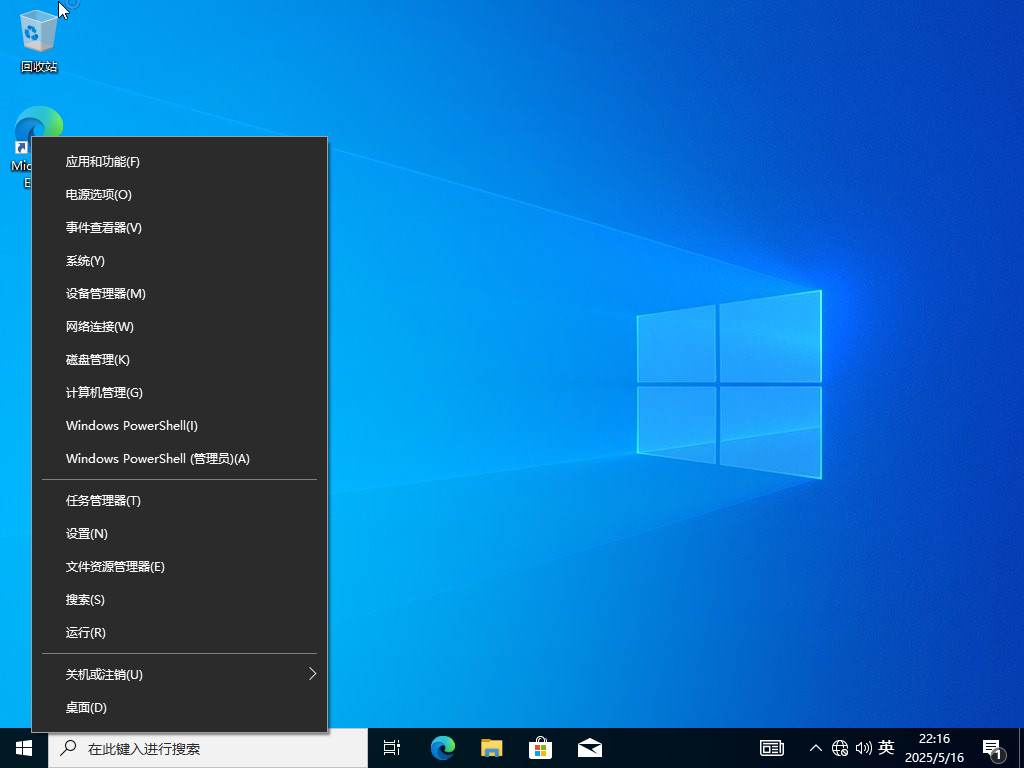This screenshot has height=768, width=1024.
Task: Open 任务管理器(T)
Action: (180, 500)
